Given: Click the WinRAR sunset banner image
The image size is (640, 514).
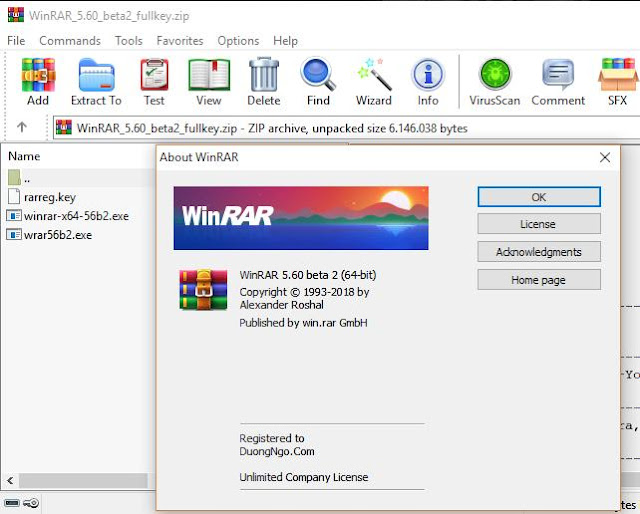Looking at the screenshot, I should tap(301, 218).
